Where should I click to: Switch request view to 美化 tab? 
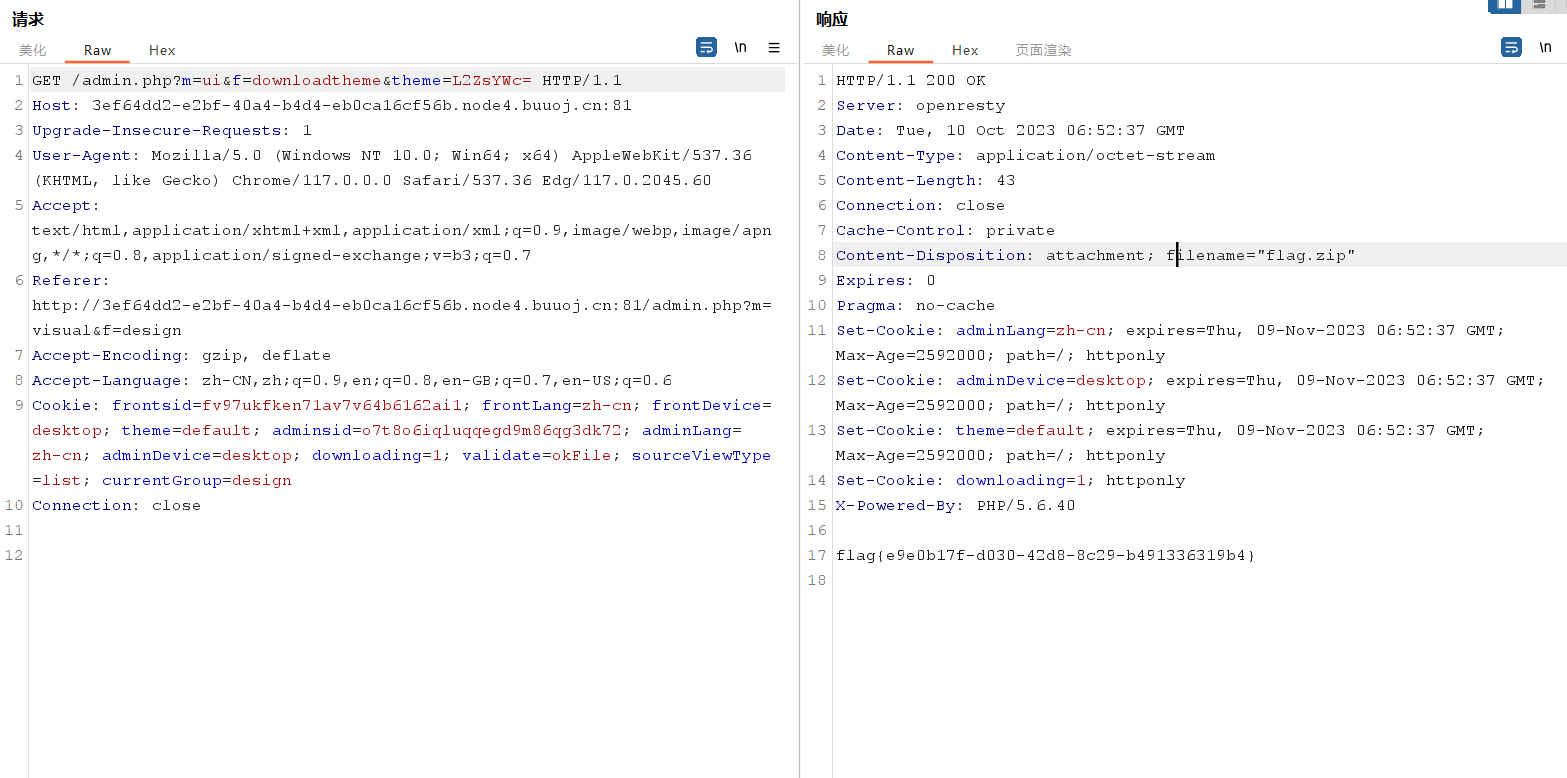[32, 50]
